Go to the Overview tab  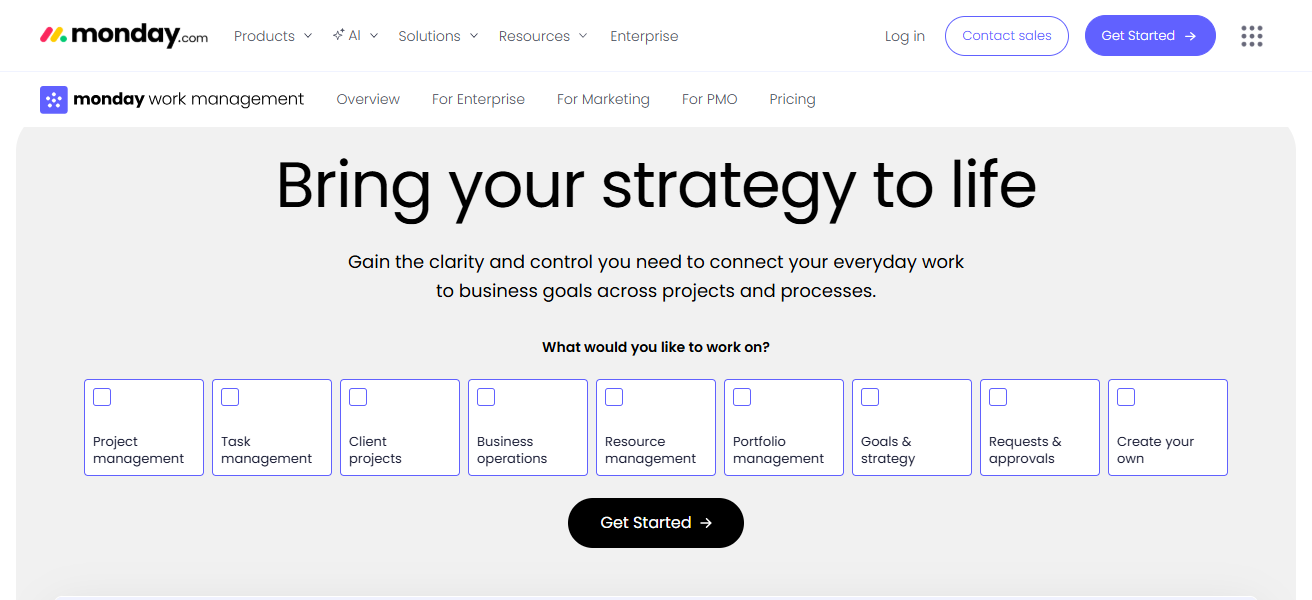click(368, 99)
